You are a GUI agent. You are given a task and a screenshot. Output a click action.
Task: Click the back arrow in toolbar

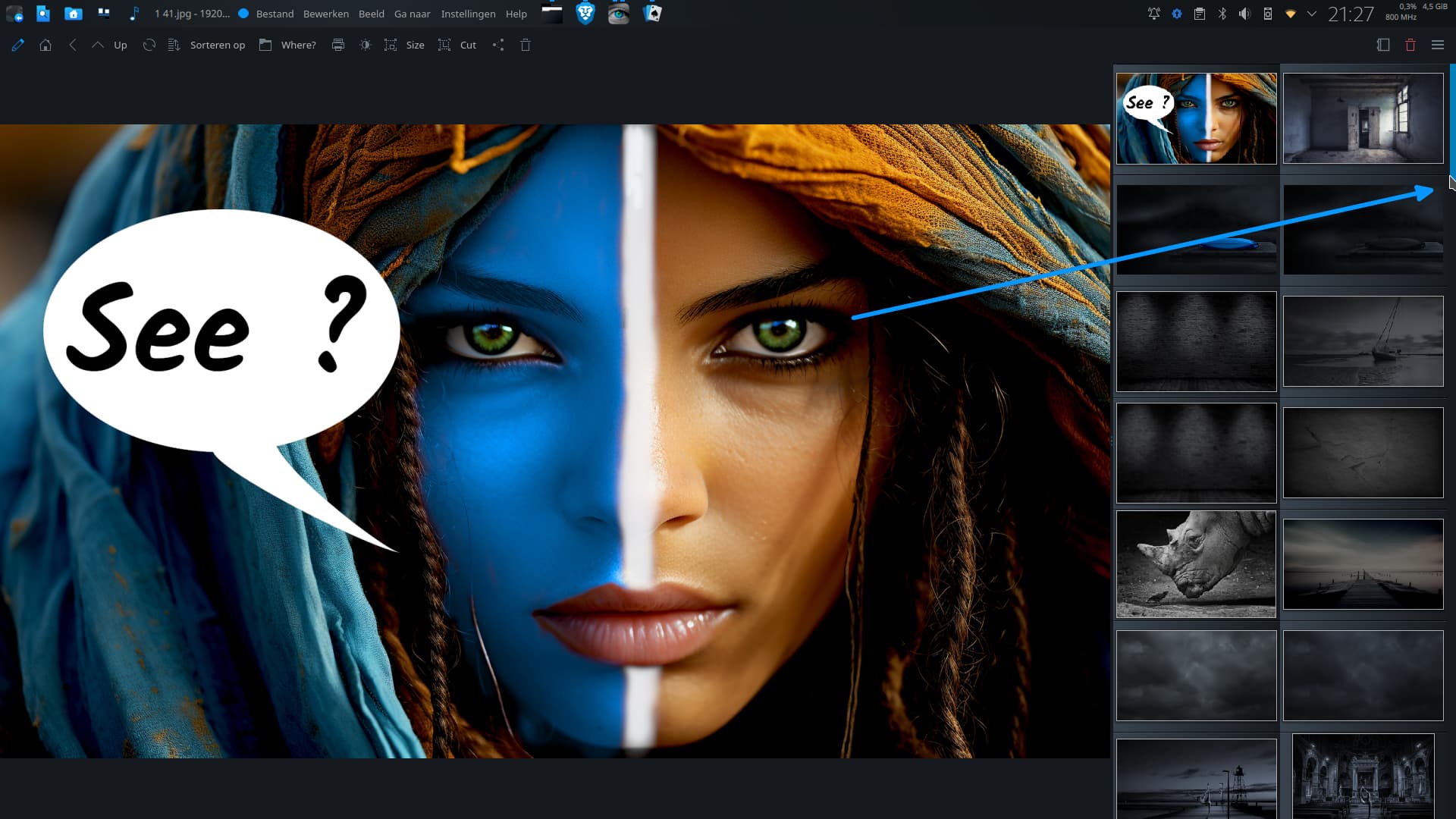click(x=73, y=45)
